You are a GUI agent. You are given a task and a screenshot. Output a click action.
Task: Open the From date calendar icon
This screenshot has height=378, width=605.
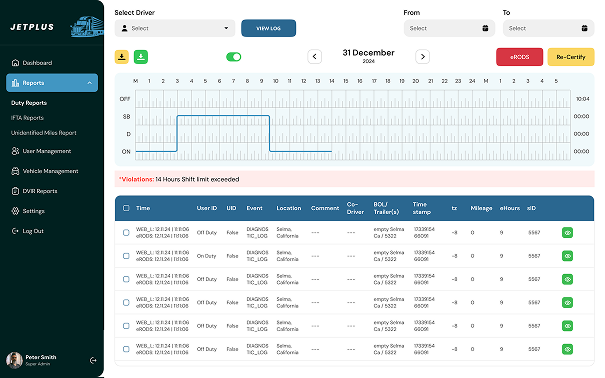(485, 28)
